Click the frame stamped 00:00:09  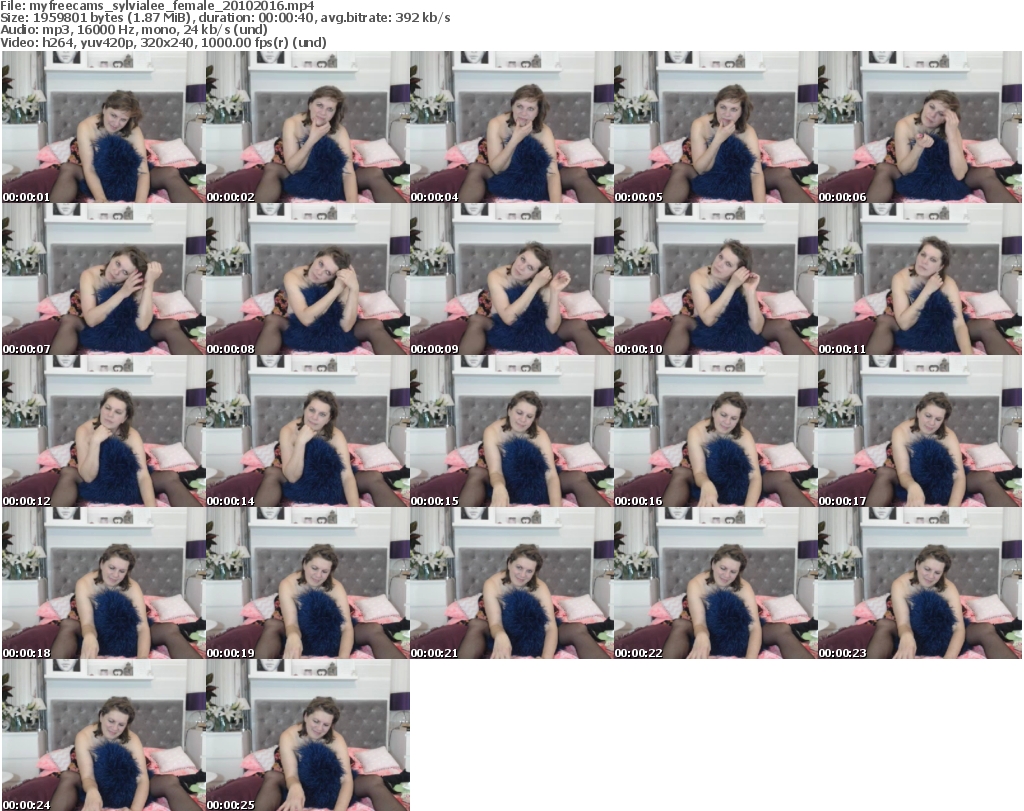point(511,279)
